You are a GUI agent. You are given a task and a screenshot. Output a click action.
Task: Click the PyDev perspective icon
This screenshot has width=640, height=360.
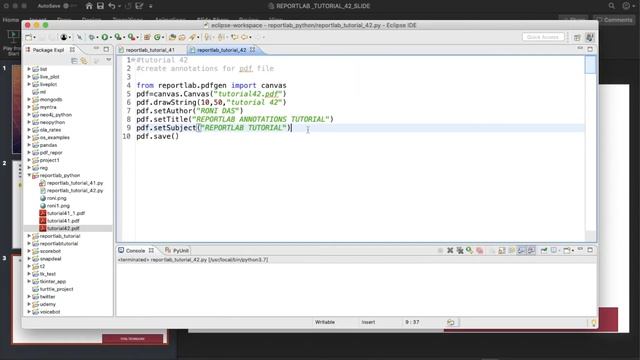[x=589, y=38]
